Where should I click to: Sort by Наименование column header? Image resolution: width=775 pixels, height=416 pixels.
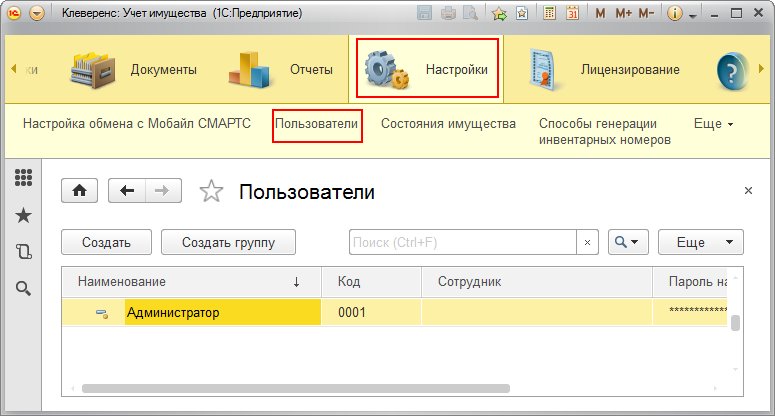click(191, 282)
